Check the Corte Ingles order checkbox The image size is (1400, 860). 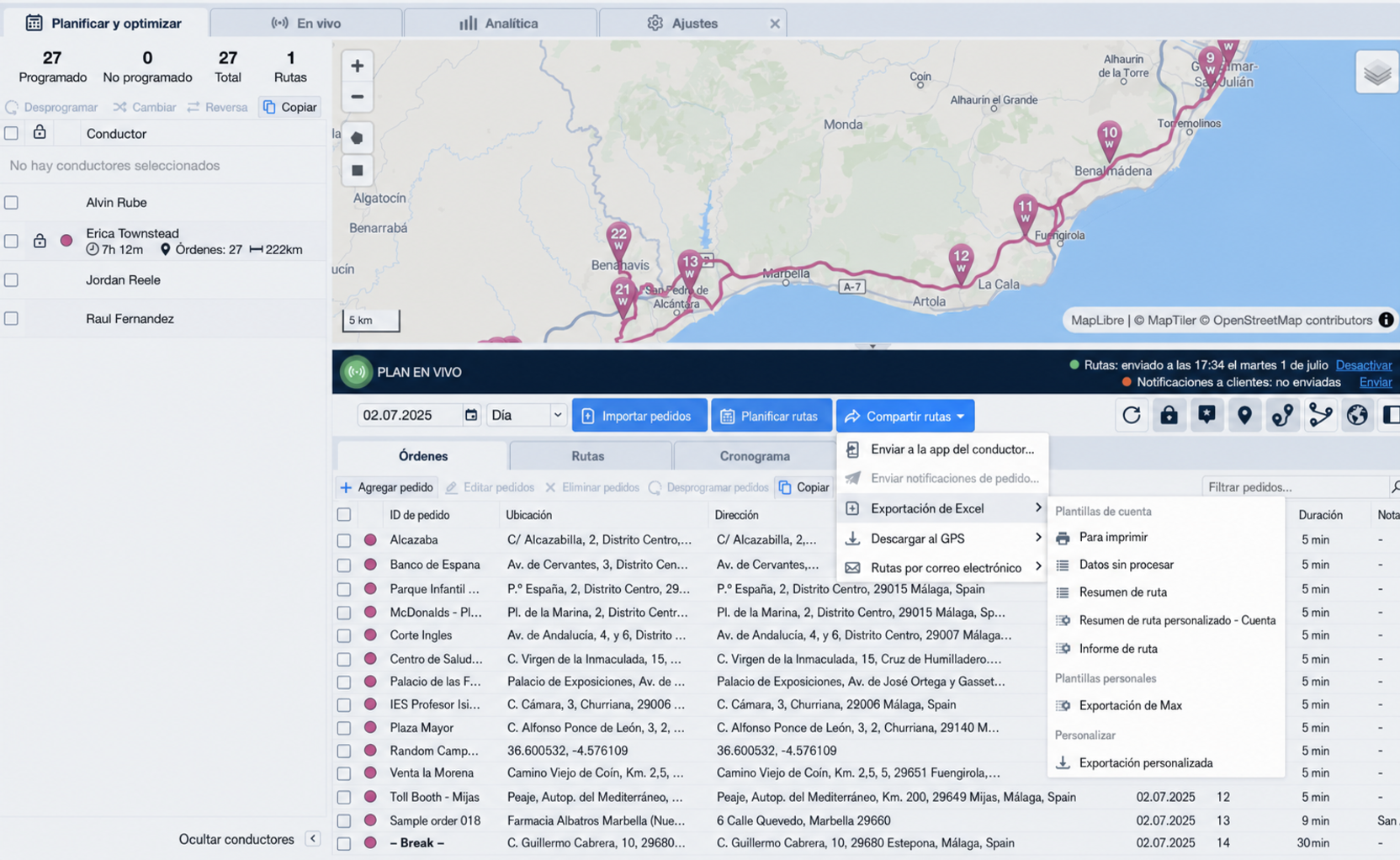(x=344, y=635)
